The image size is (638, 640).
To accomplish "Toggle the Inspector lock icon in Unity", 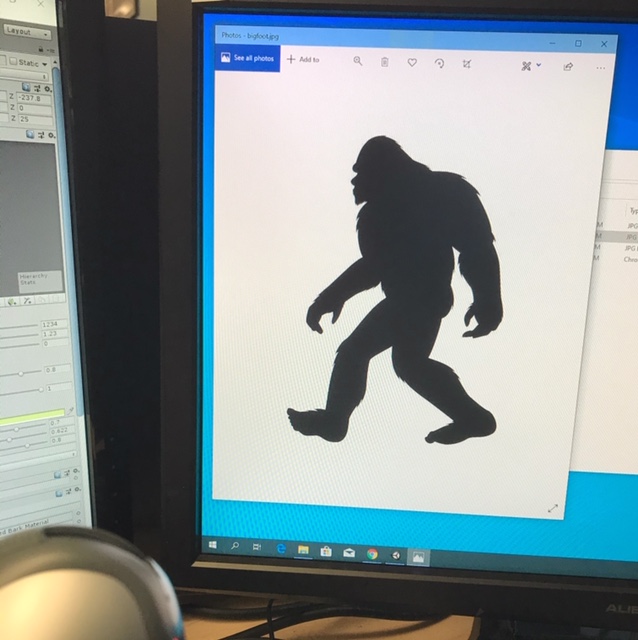I will (x=41, y=49).
